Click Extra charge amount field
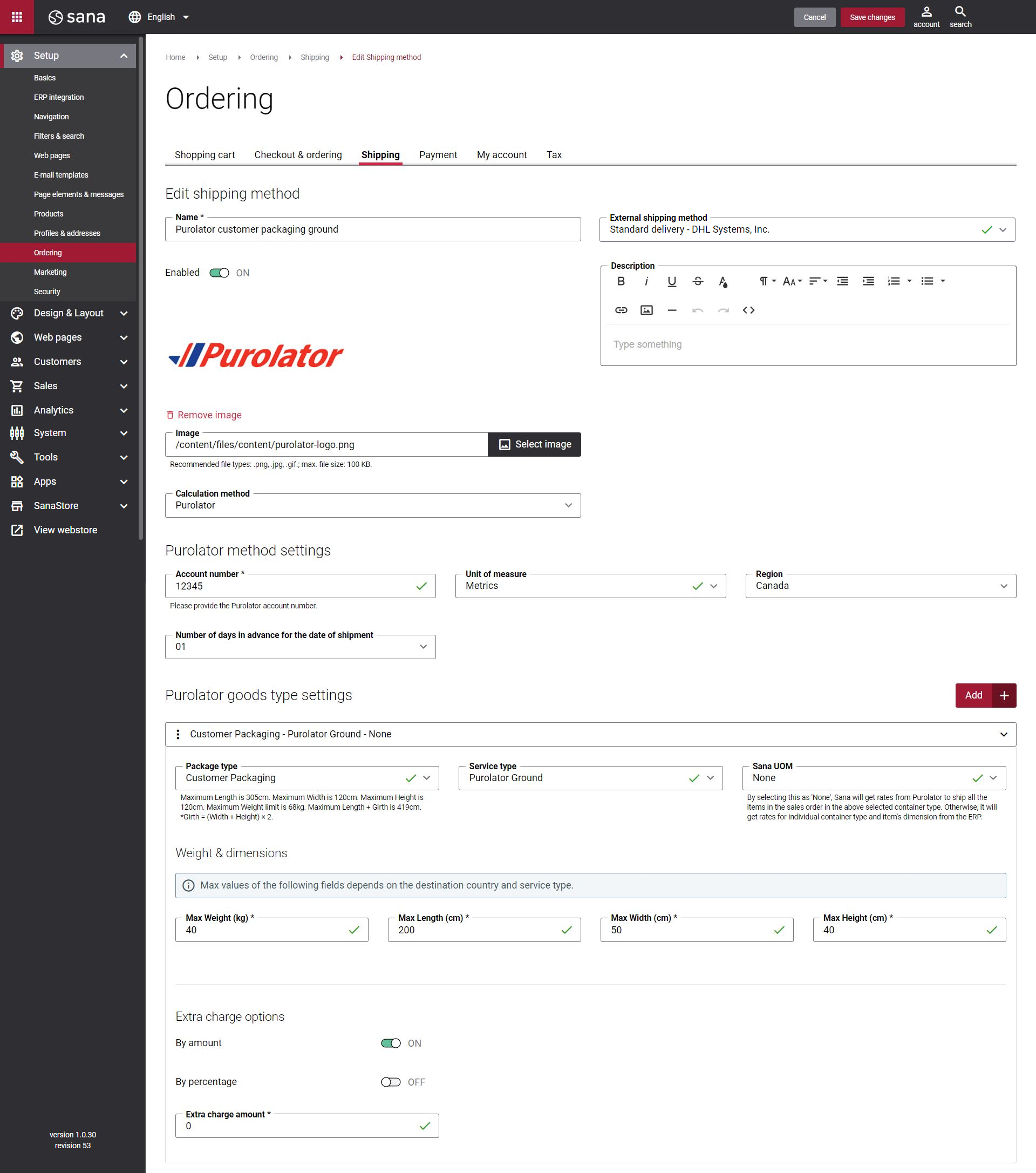This screenshot has width=1036, height=1173. click(307, 1126)
